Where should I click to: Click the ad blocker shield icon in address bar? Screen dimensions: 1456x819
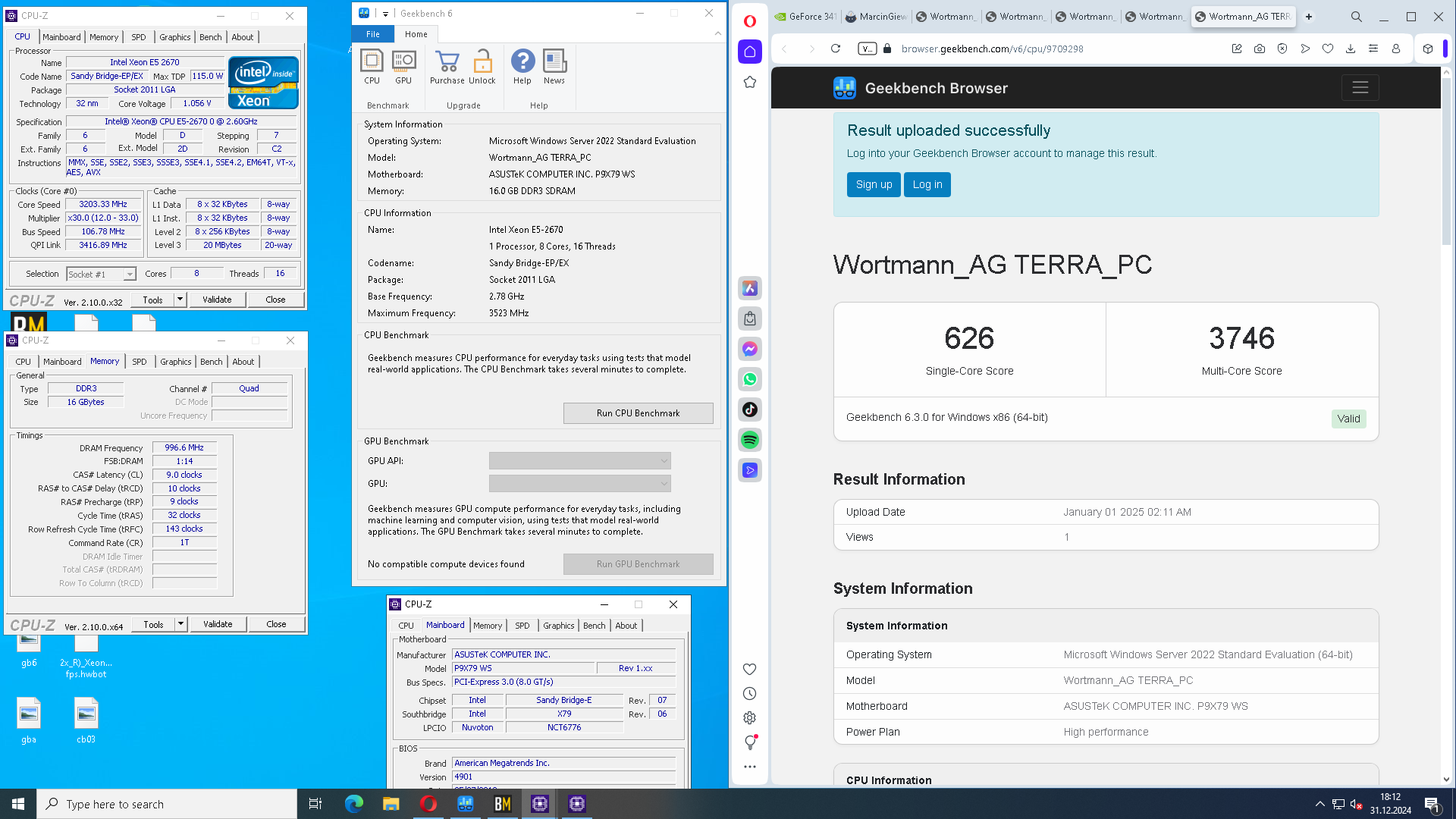point(1282,49)
